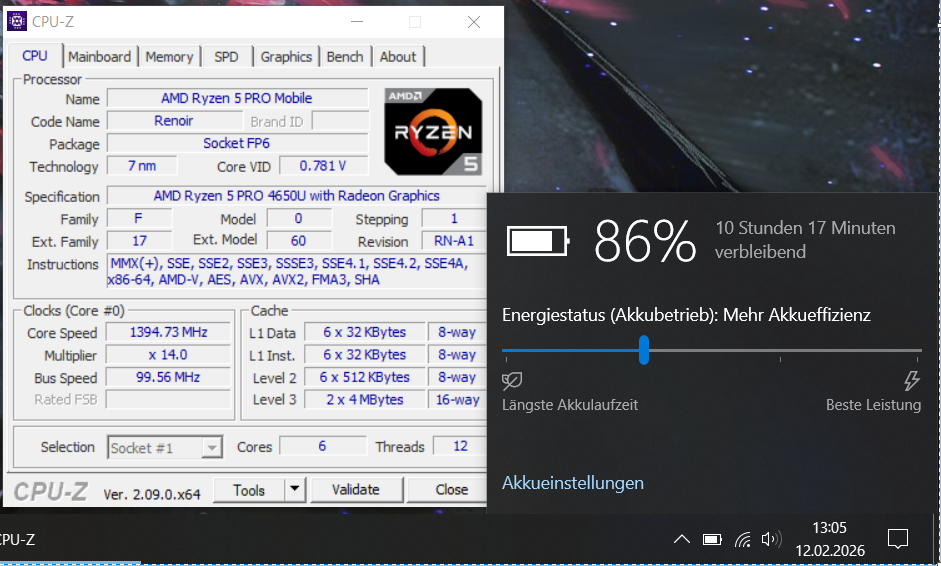This screenshot has height=566, width=941.
Task: Click the lightning bolt best performance icon
Action: point(912,381)
